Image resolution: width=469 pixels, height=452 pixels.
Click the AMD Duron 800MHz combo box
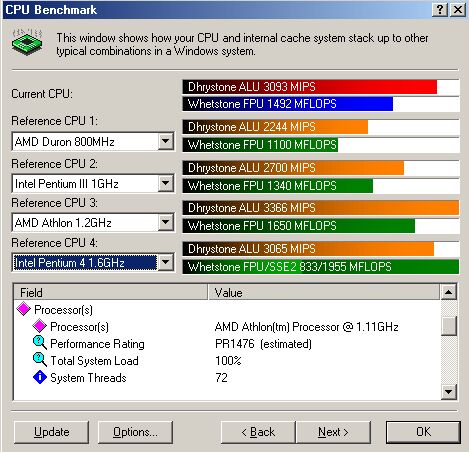[x=93, y=142]
